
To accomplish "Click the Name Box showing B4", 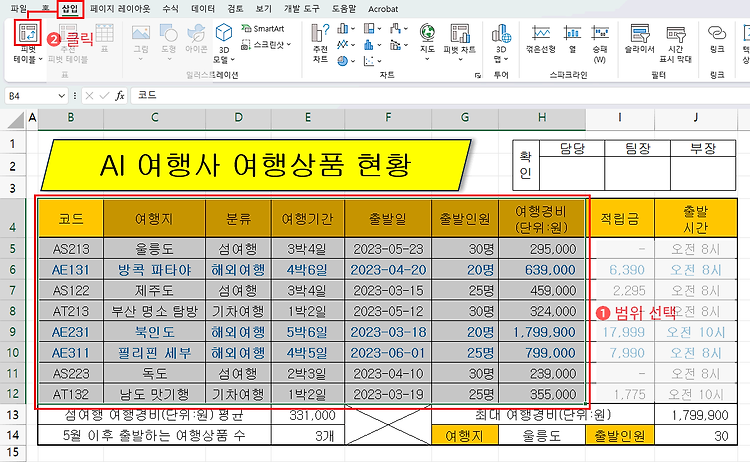I will (x=32, y=96).
